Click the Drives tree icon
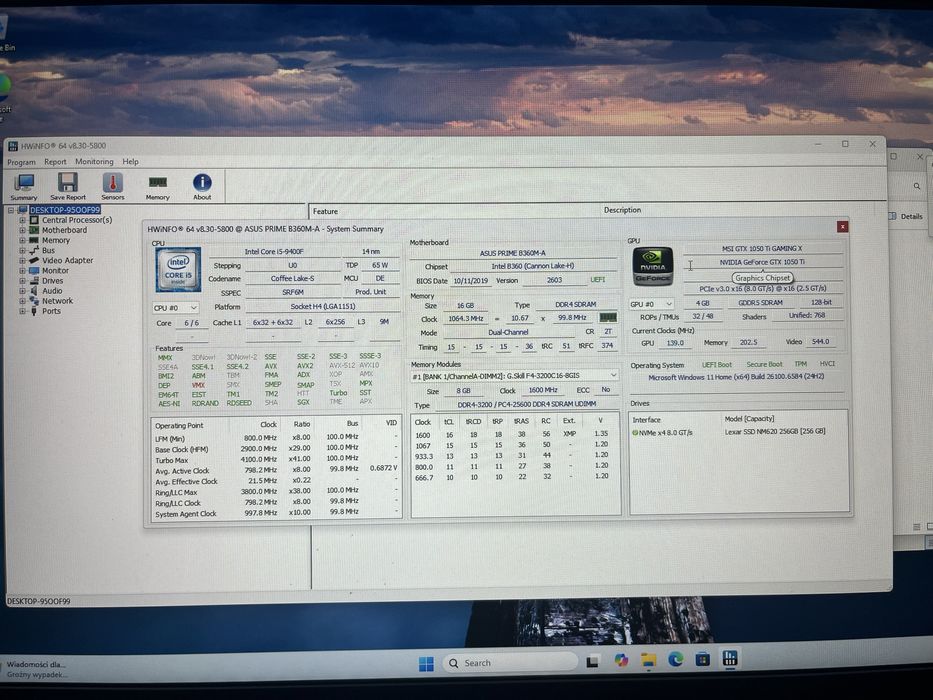This screenshot has height=700, width=933. coord(34,280)
